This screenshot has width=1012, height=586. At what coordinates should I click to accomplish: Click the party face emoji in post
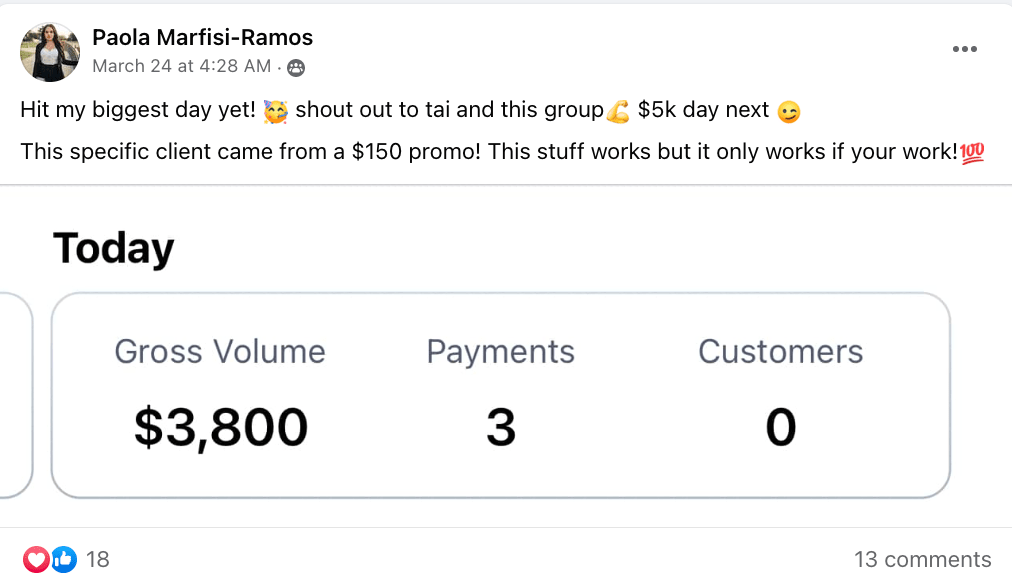point(276,111)
